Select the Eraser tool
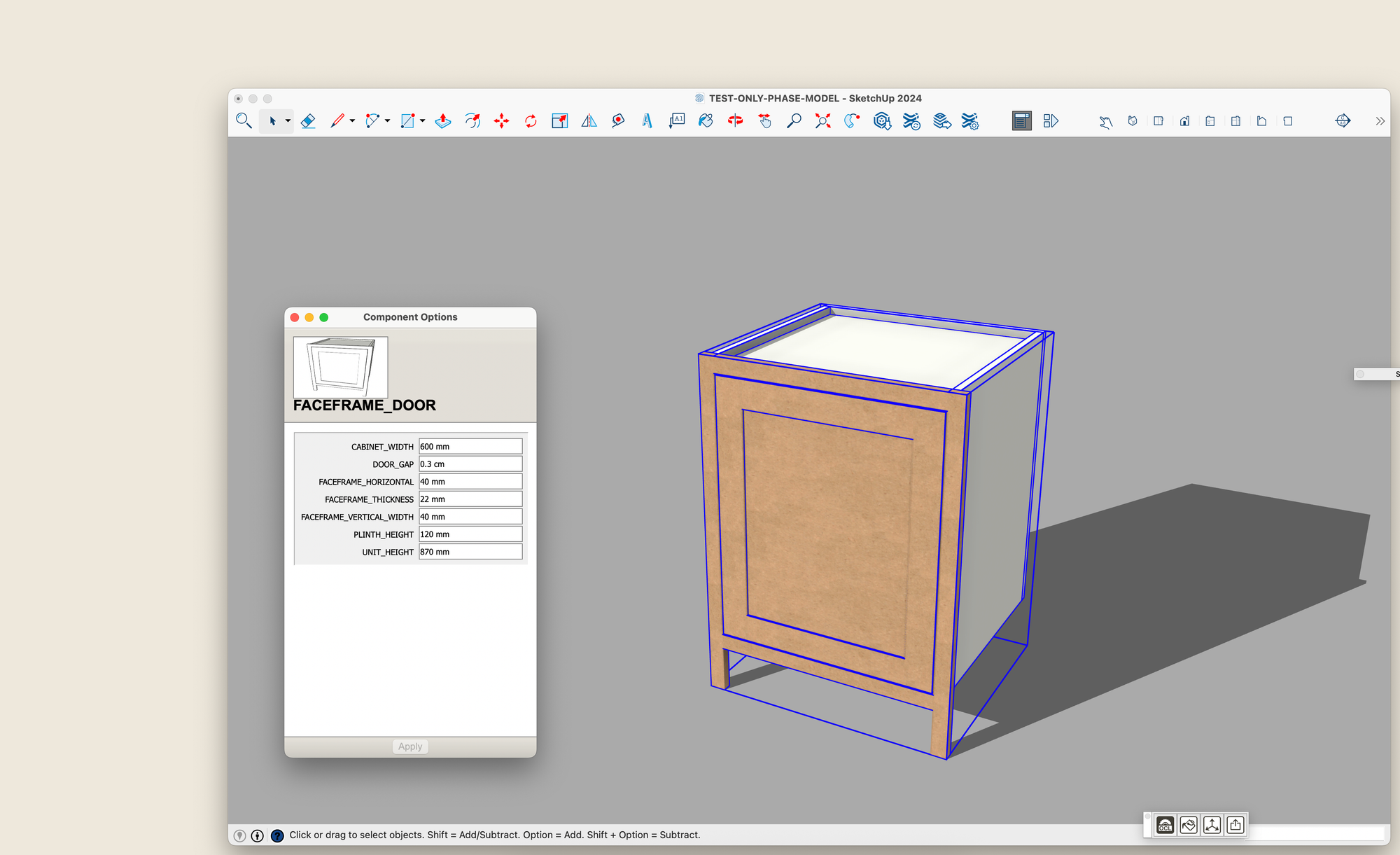This screenshot has width=1400, height=855. [308, 121]
